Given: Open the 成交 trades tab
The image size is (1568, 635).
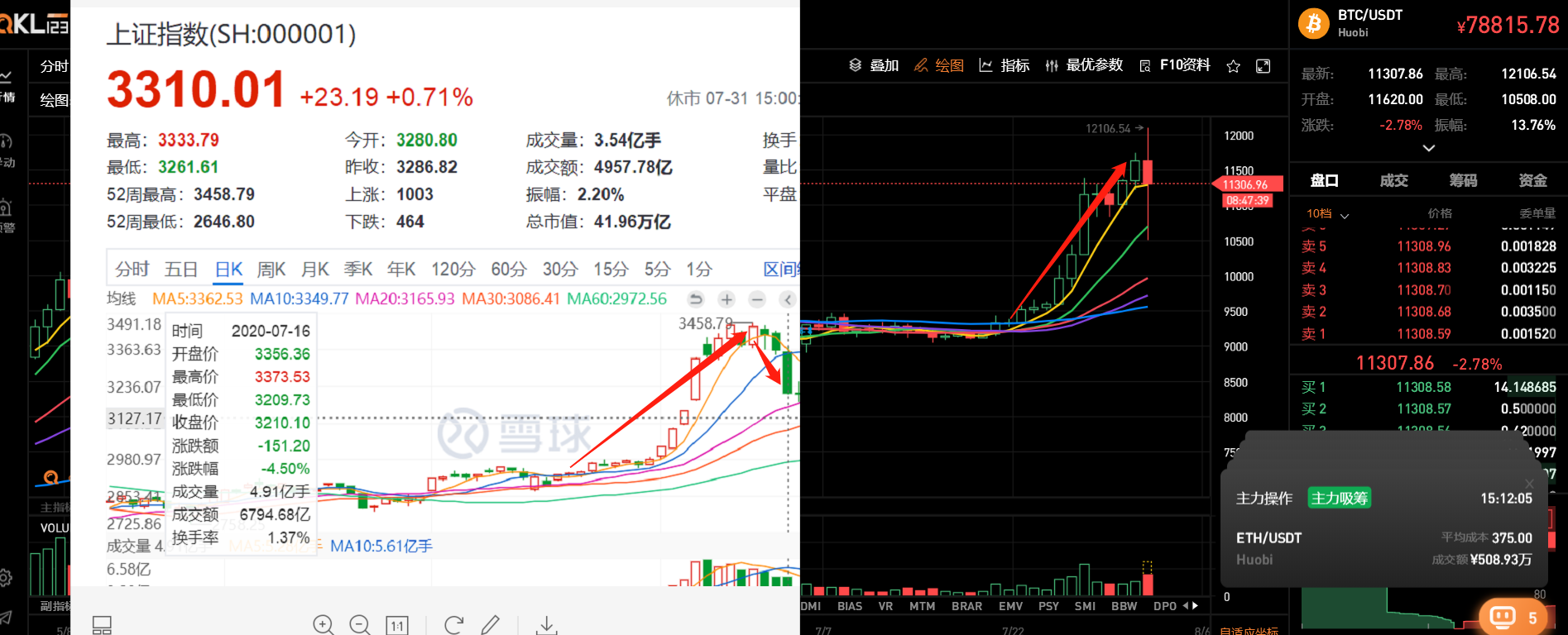Looking at the screenshot, I should pyautogui.click(x=1393, y=180).
